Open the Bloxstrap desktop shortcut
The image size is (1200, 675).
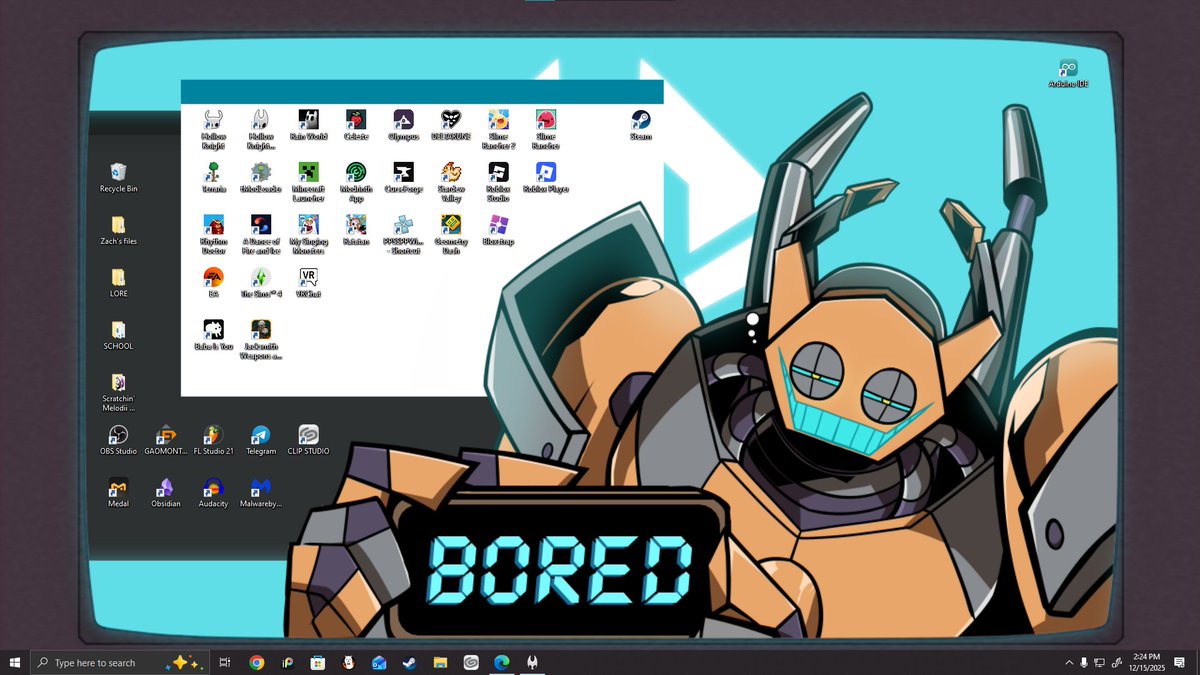click(498, 230)
